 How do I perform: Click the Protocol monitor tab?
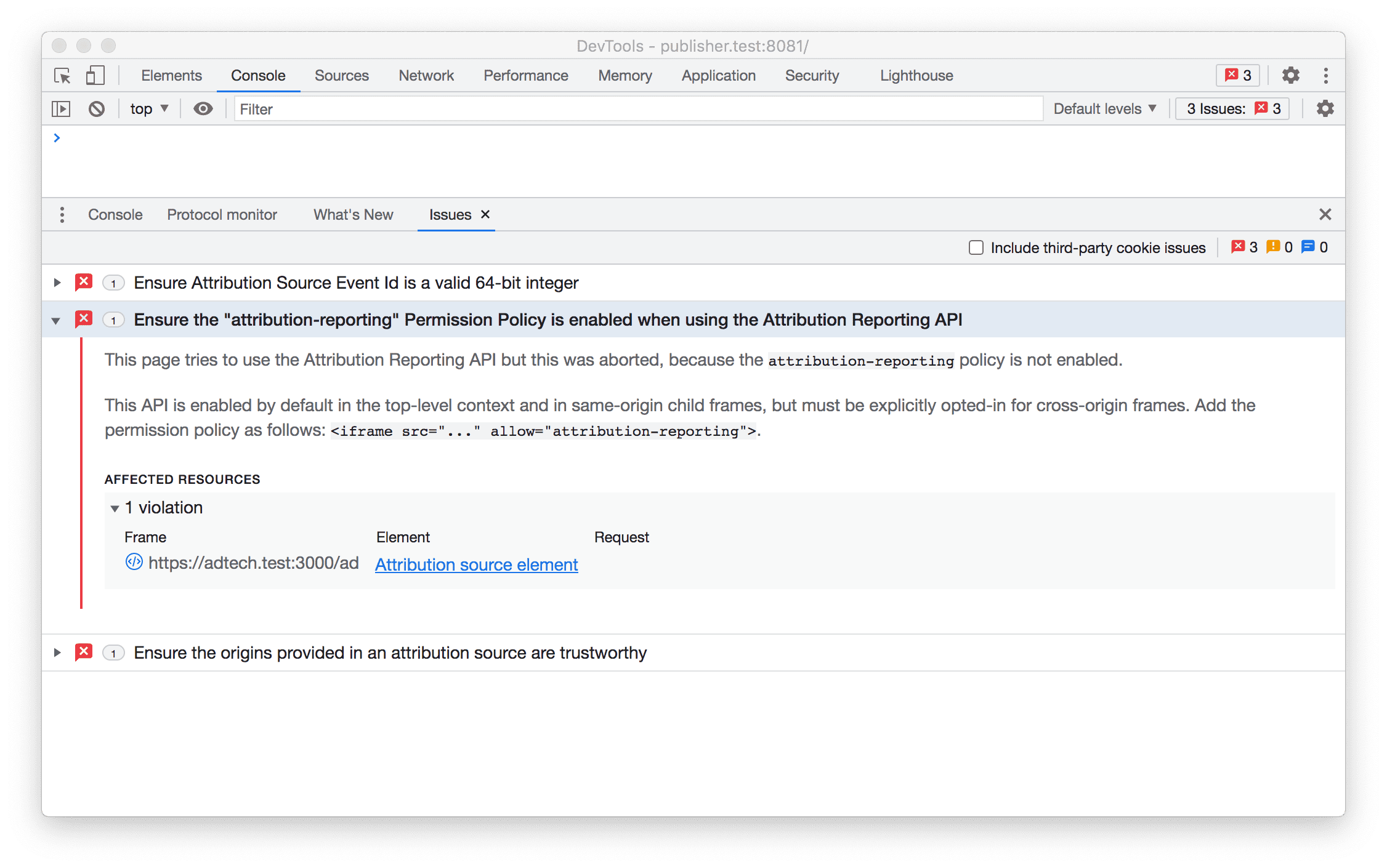pos(221,214)
